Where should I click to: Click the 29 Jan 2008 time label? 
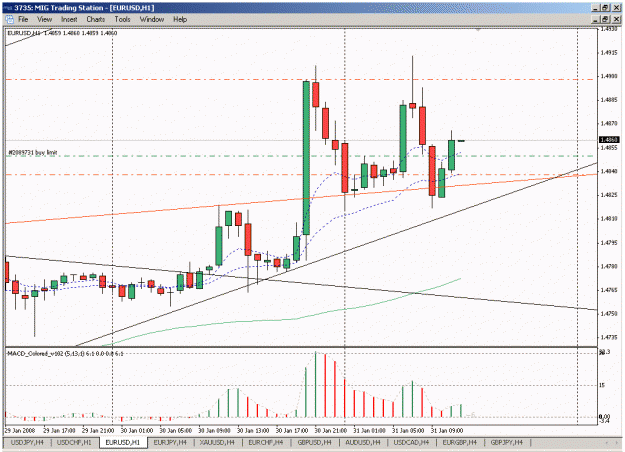20,431
